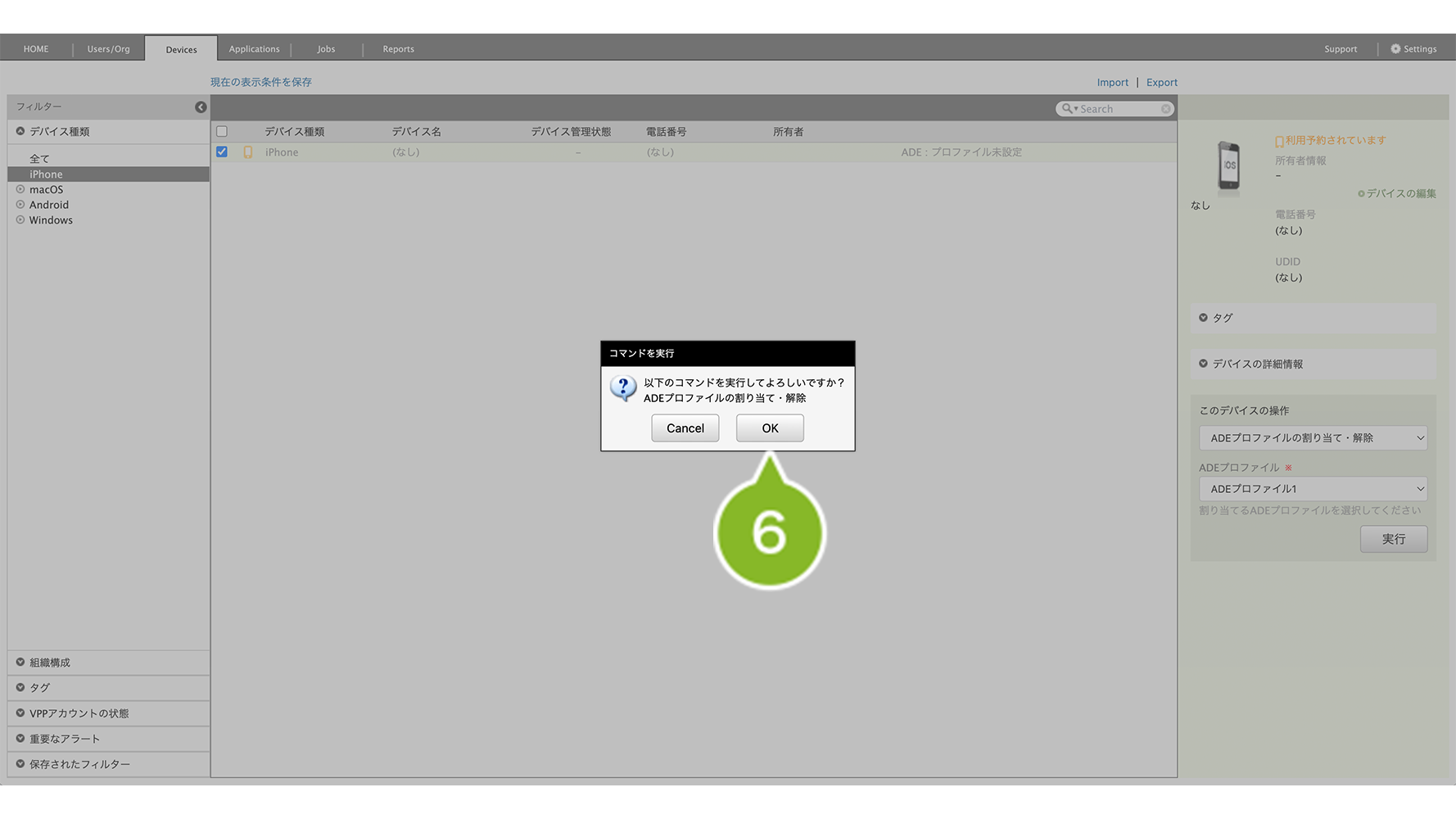Switch to the Applications tab
This screenshot has height=819, width=1456.
(254, 49)
